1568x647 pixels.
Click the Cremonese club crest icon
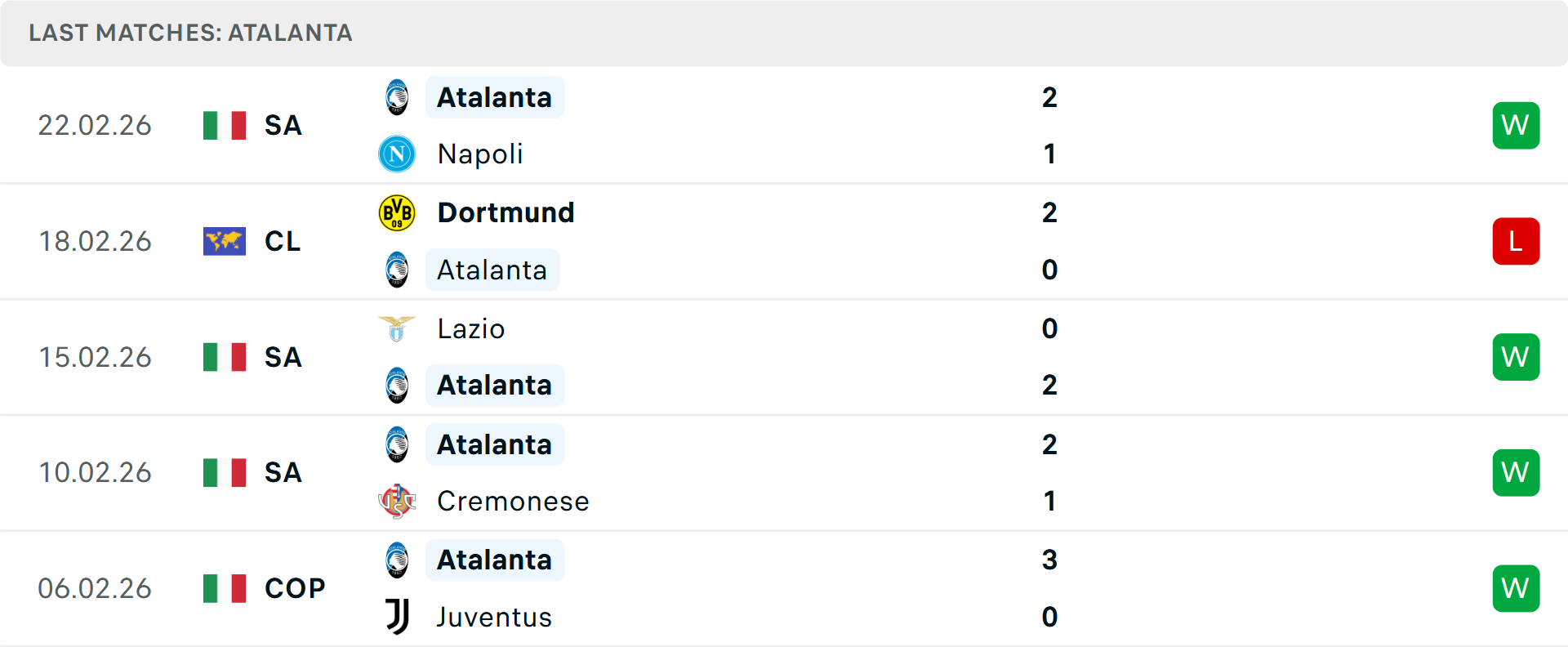point(397,501)
